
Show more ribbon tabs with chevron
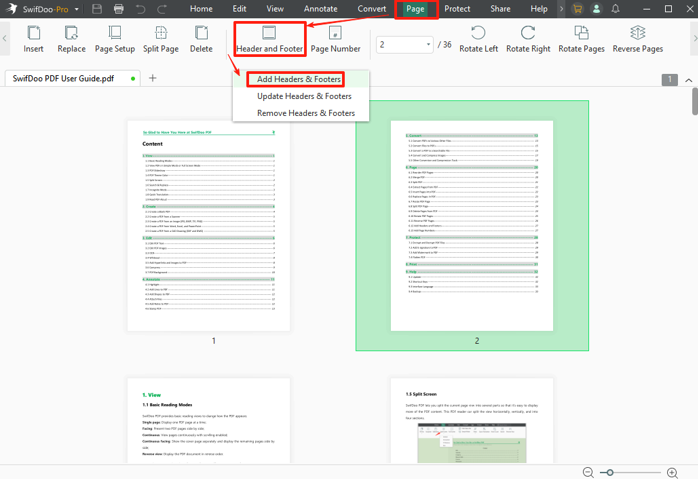[561, 9]
